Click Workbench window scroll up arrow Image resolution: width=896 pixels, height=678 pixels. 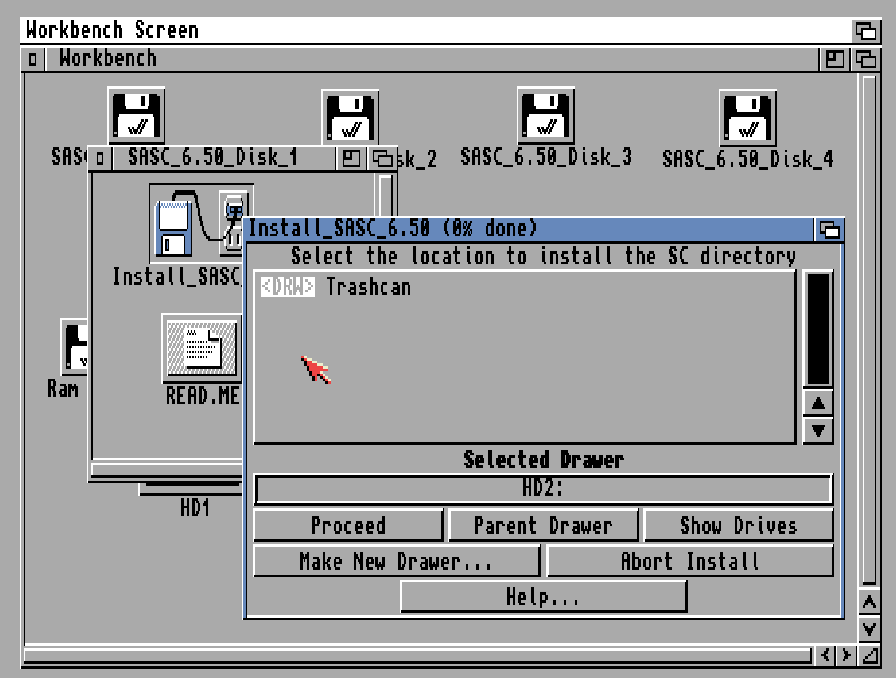(x=869, y=602)
